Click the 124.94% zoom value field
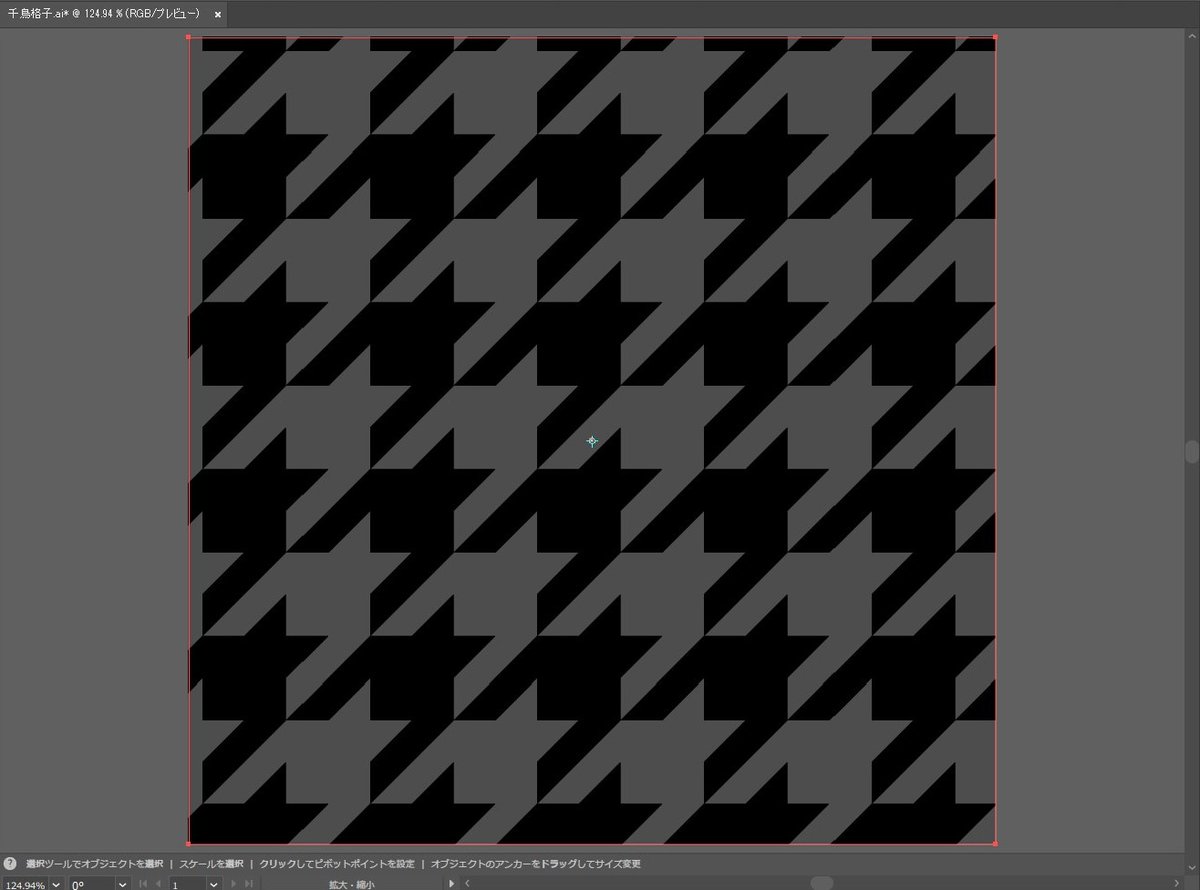This screenshot has height=890, width=1200. pos(24,884)
